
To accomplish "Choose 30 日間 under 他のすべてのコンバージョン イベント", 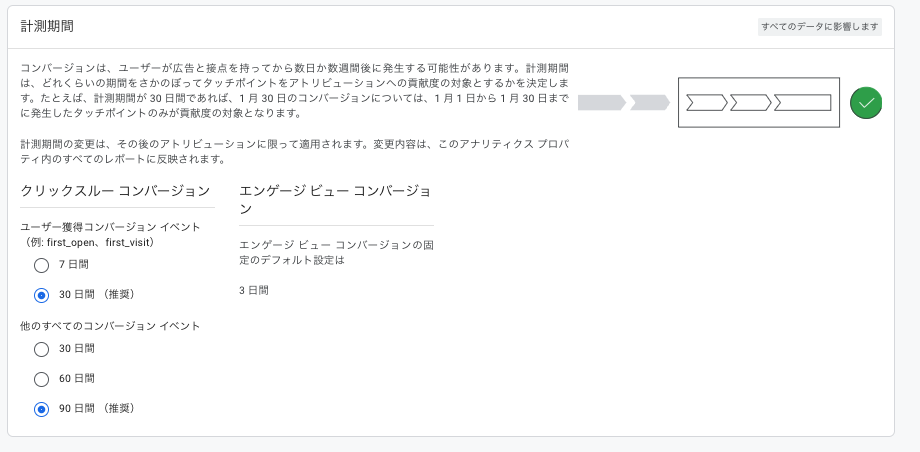I will click(x=41, y=349).
